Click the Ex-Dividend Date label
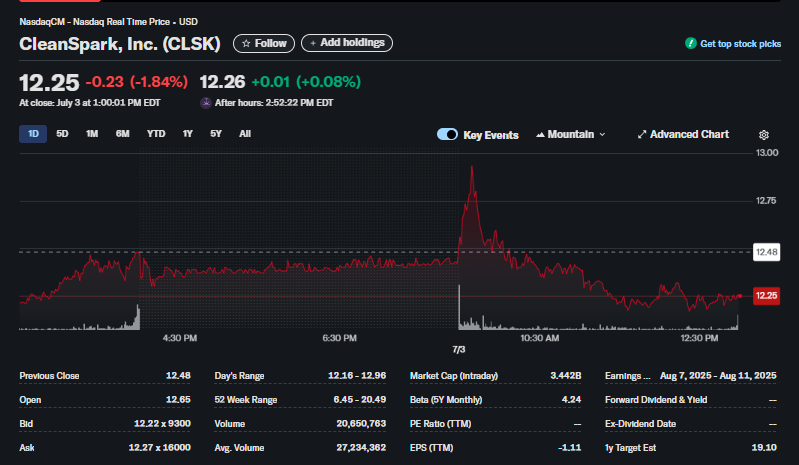The image size is (799, 465). [x=641, y=424]
